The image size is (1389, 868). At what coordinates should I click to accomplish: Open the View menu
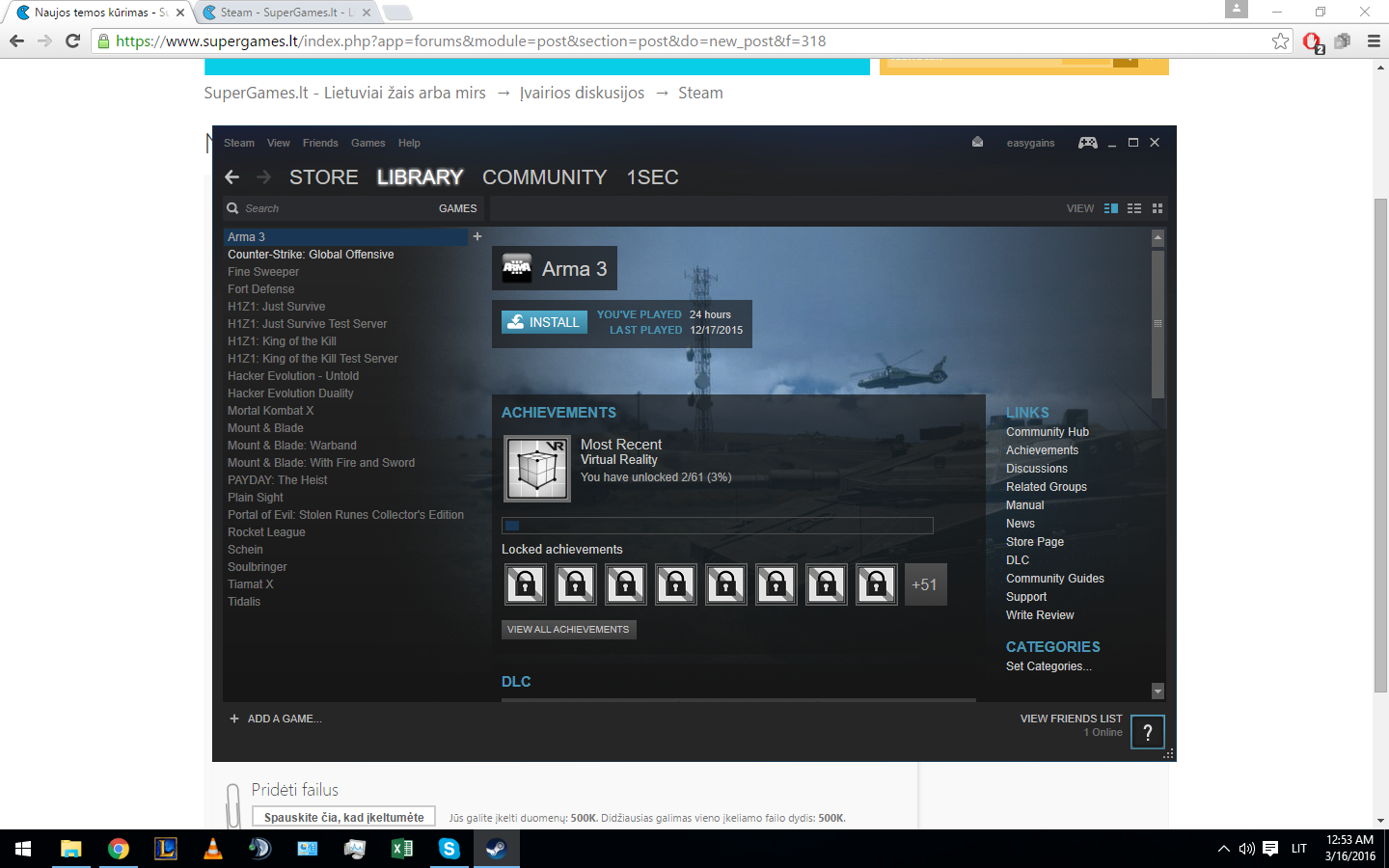point(279,143)
